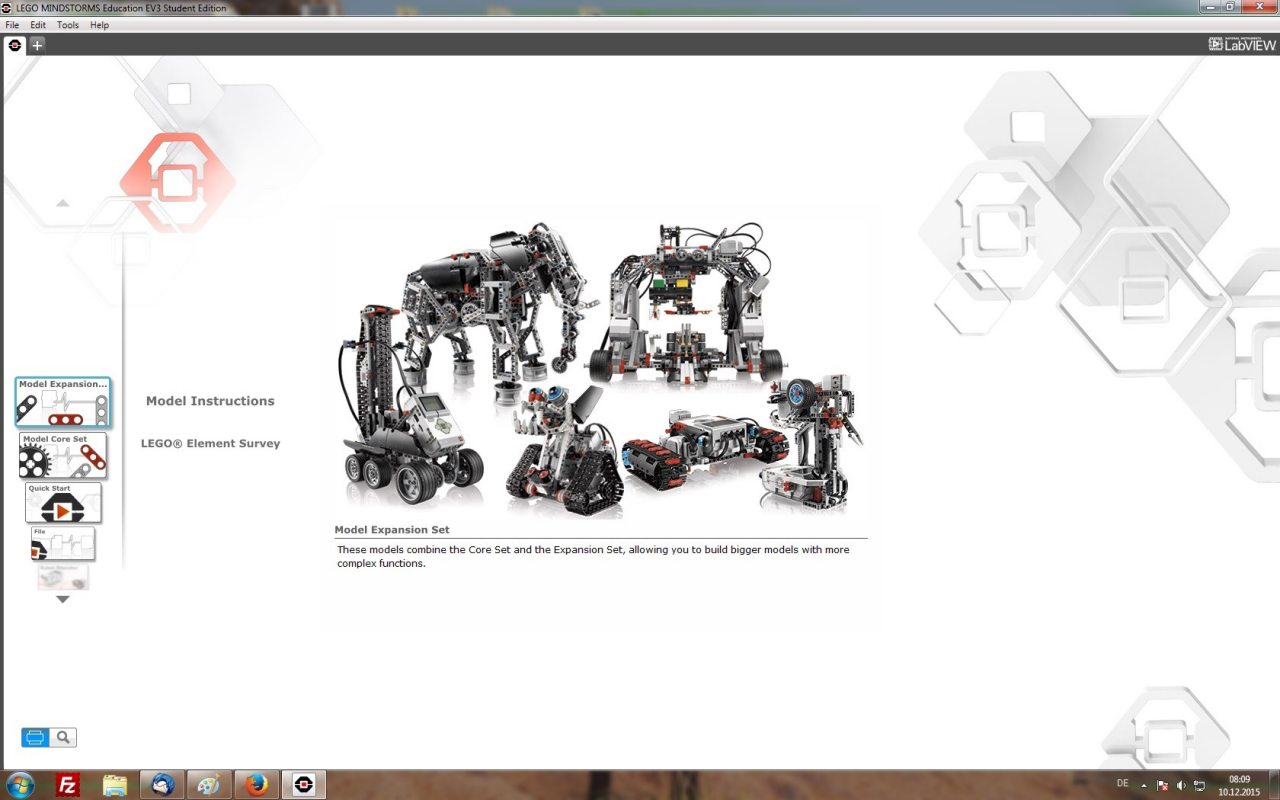Open the Edit menu

(x=38, y=25)
